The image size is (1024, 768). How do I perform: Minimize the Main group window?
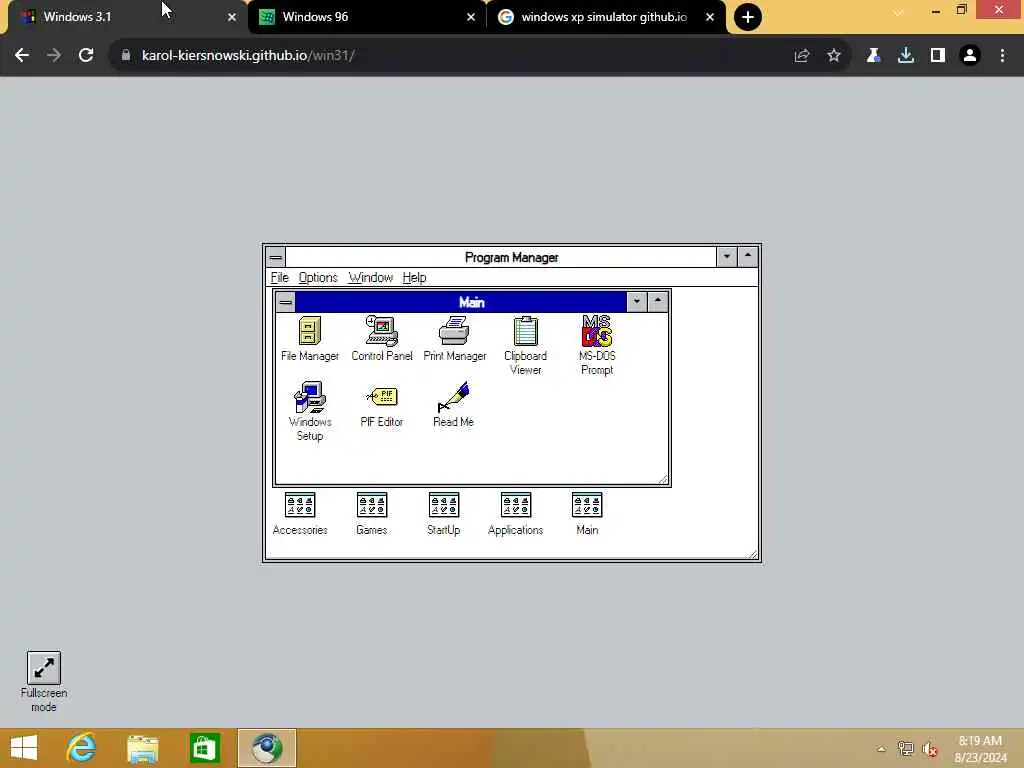[x=637, y=302]
